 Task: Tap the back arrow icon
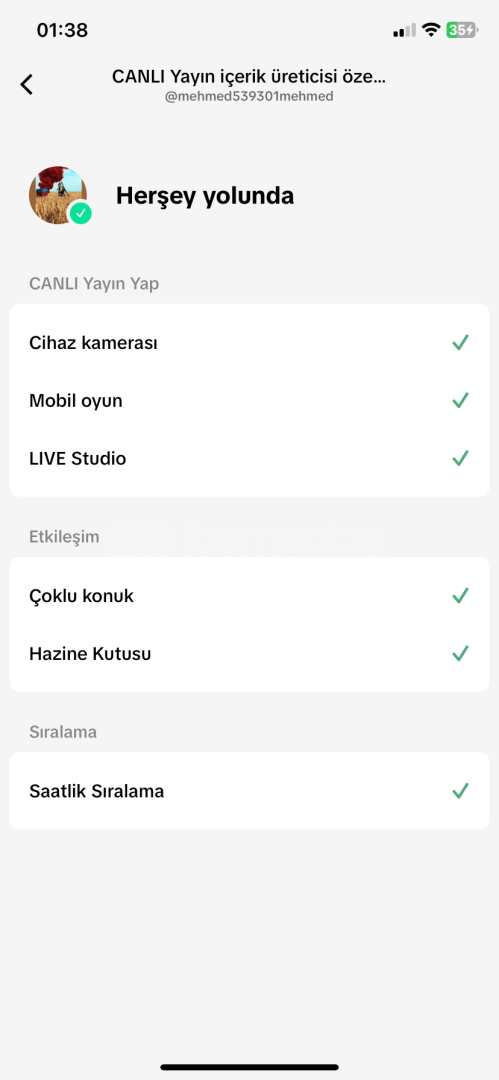click(x=26, y=85)
